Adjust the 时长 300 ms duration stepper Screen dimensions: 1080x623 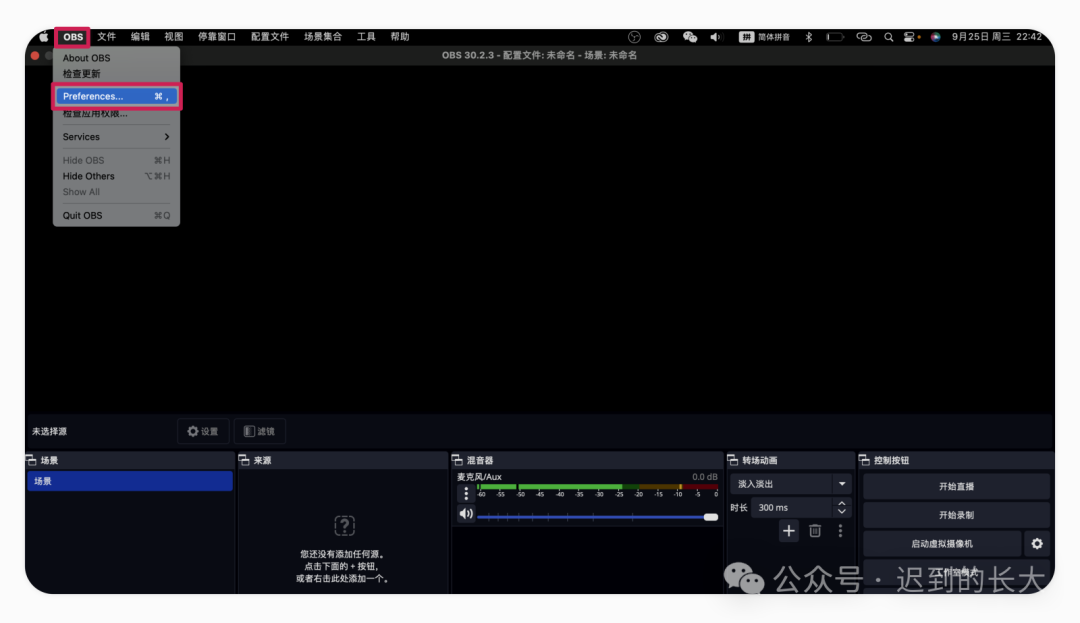(x=841, y=508)
